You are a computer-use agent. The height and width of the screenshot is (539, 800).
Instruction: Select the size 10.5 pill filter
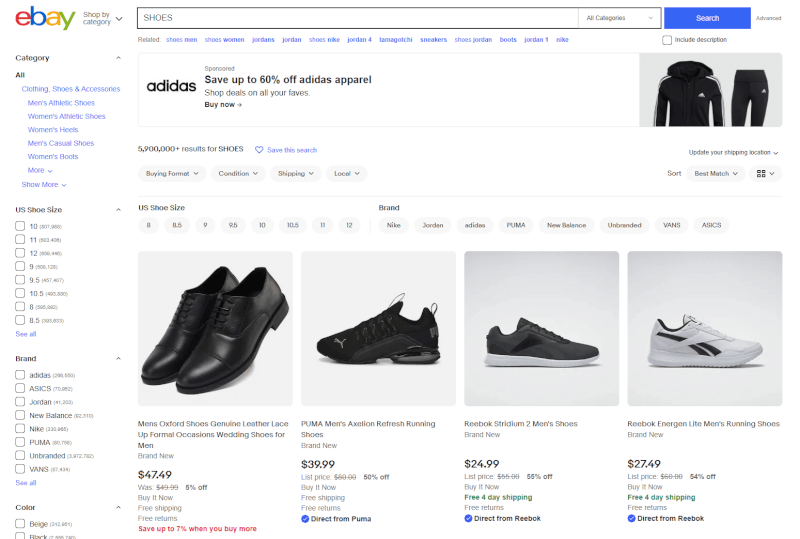coord(292,225)
